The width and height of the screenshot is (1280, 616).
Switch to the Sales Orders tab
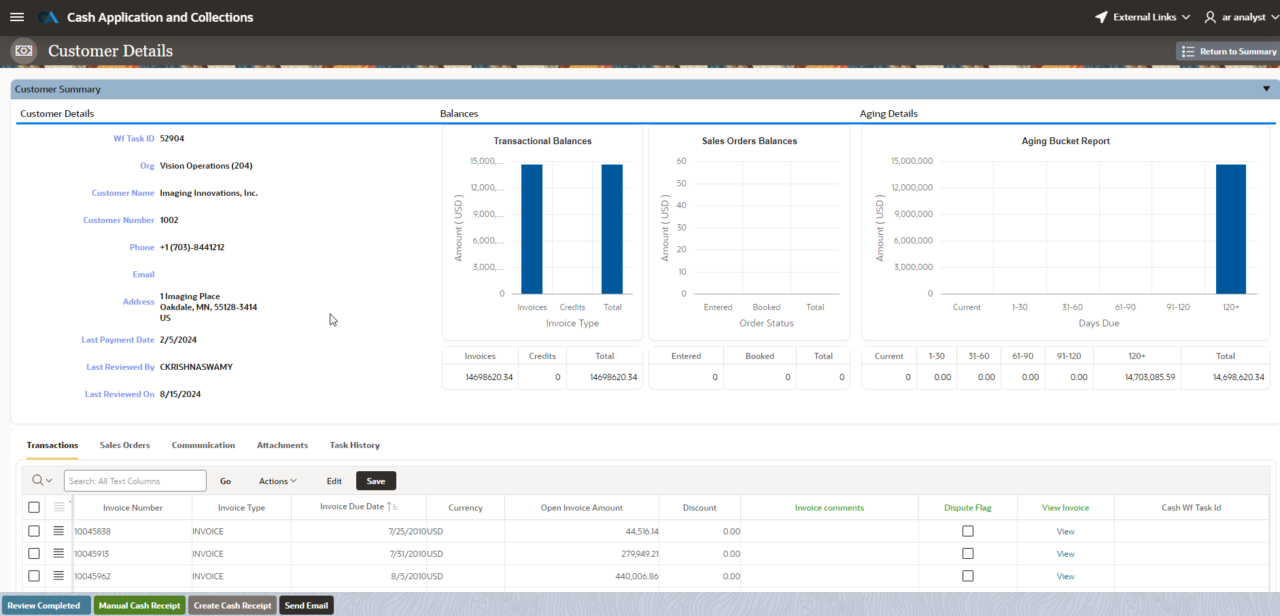coord(124,445)
